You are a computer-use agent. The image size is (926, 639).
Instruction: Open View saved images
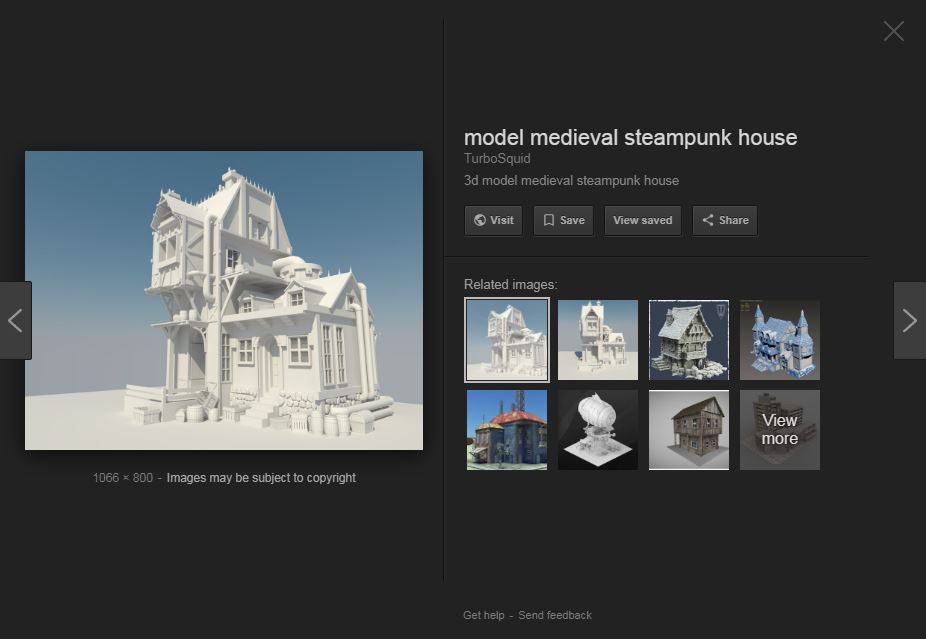pyautogui.click(x=643, y=220)
